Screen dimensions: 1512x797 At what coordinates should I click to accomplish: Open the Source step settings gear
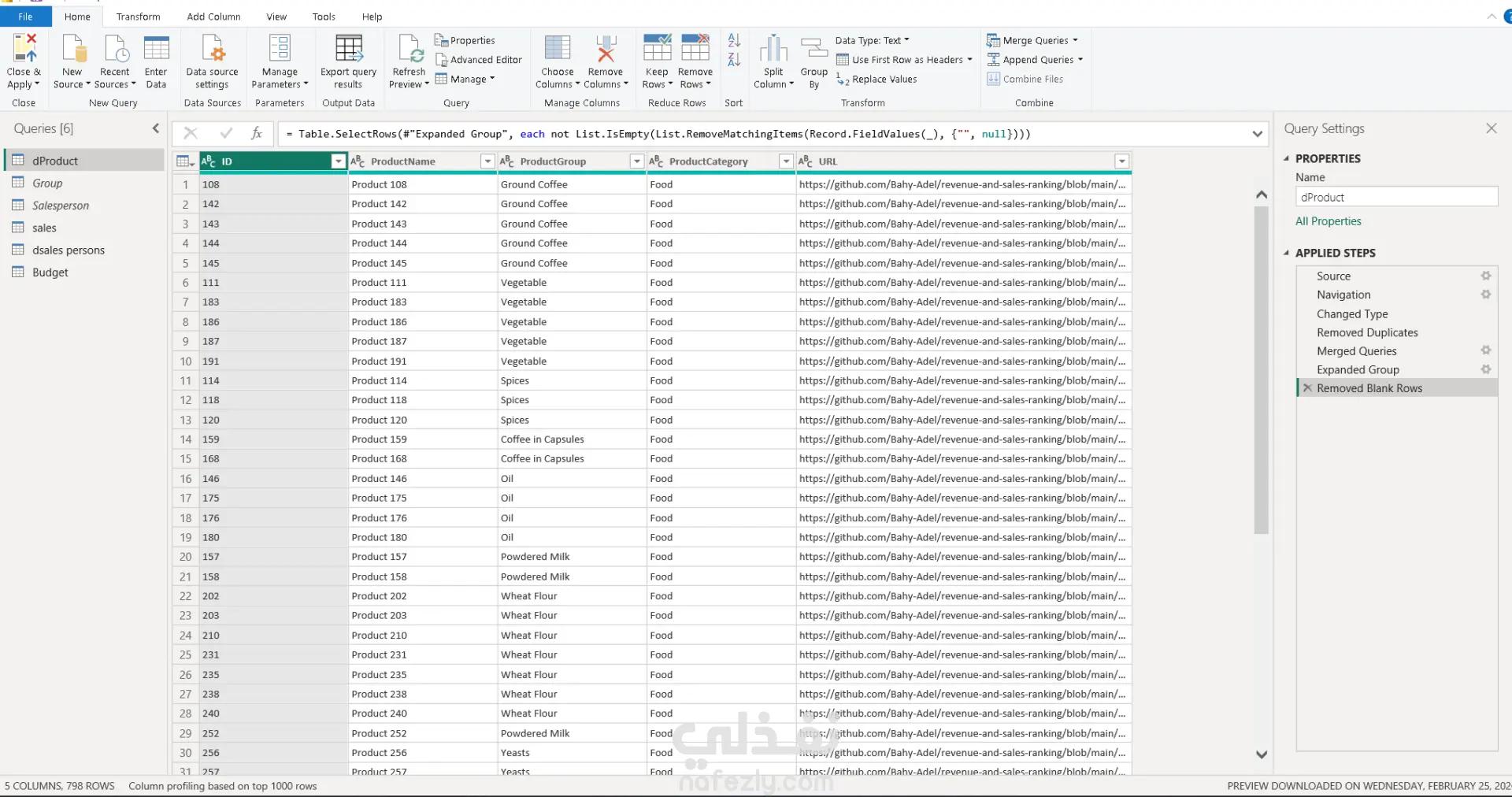1486,276
